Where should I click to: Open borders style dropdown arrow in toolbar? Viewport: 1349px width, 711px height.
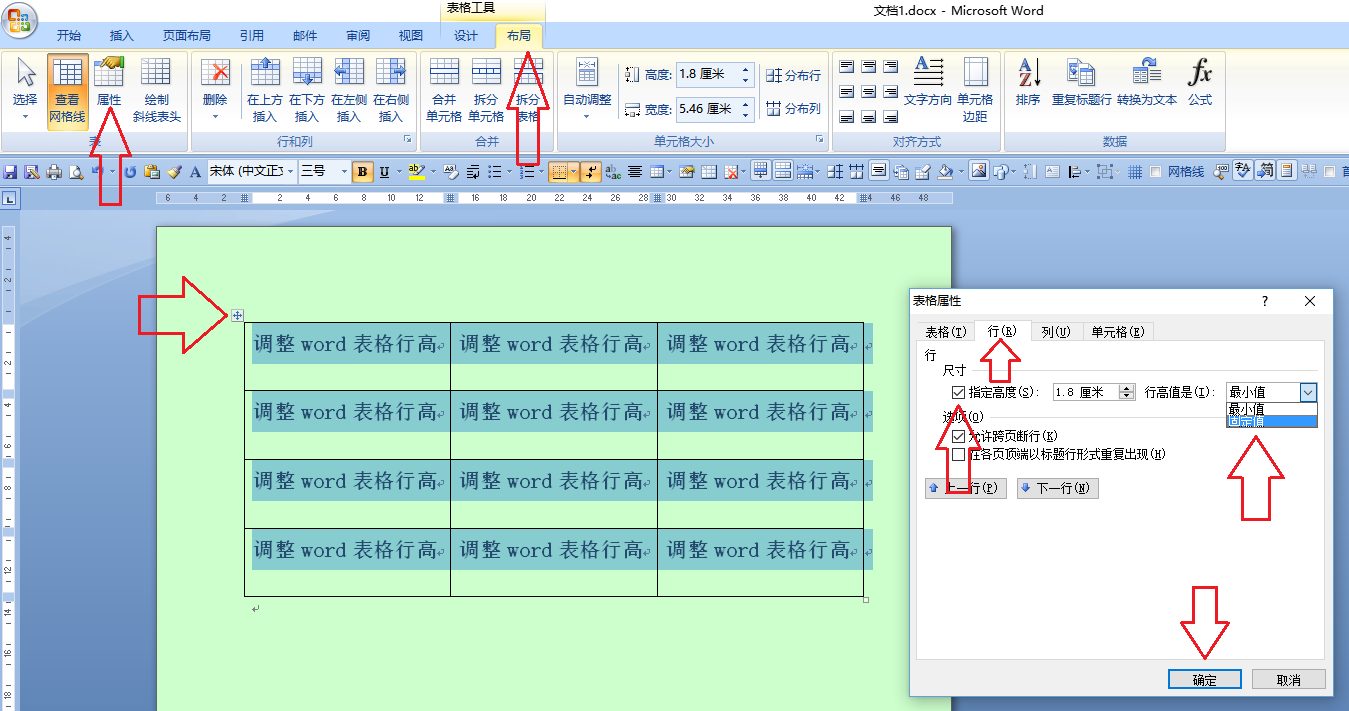click(x=574, y=172)
